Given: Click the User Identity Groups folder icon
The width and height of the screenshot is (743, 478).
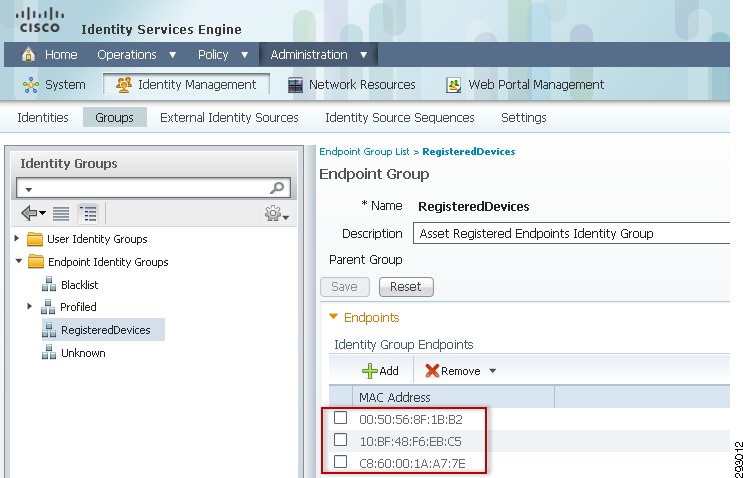Looking at the screenshot, I should (35, 239).
